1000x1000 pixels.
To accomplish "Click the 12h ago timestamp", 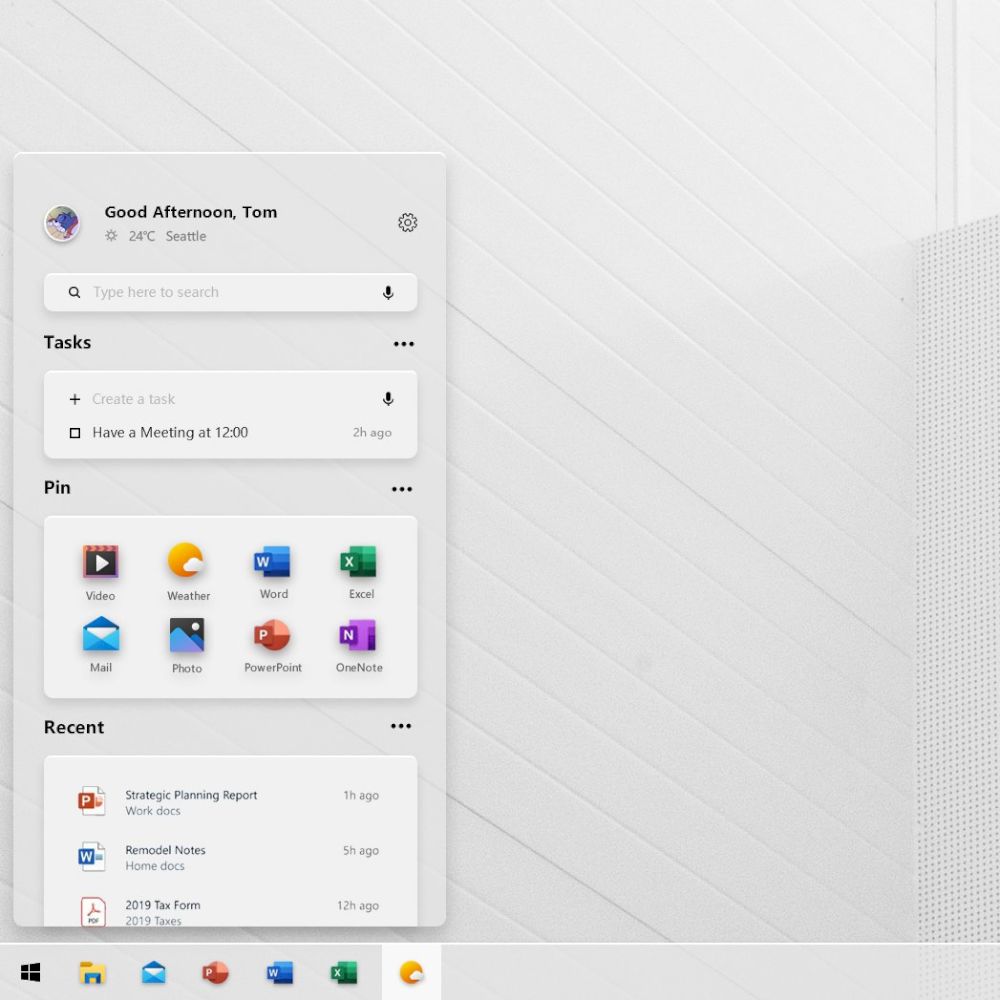I will click(358, 906).
